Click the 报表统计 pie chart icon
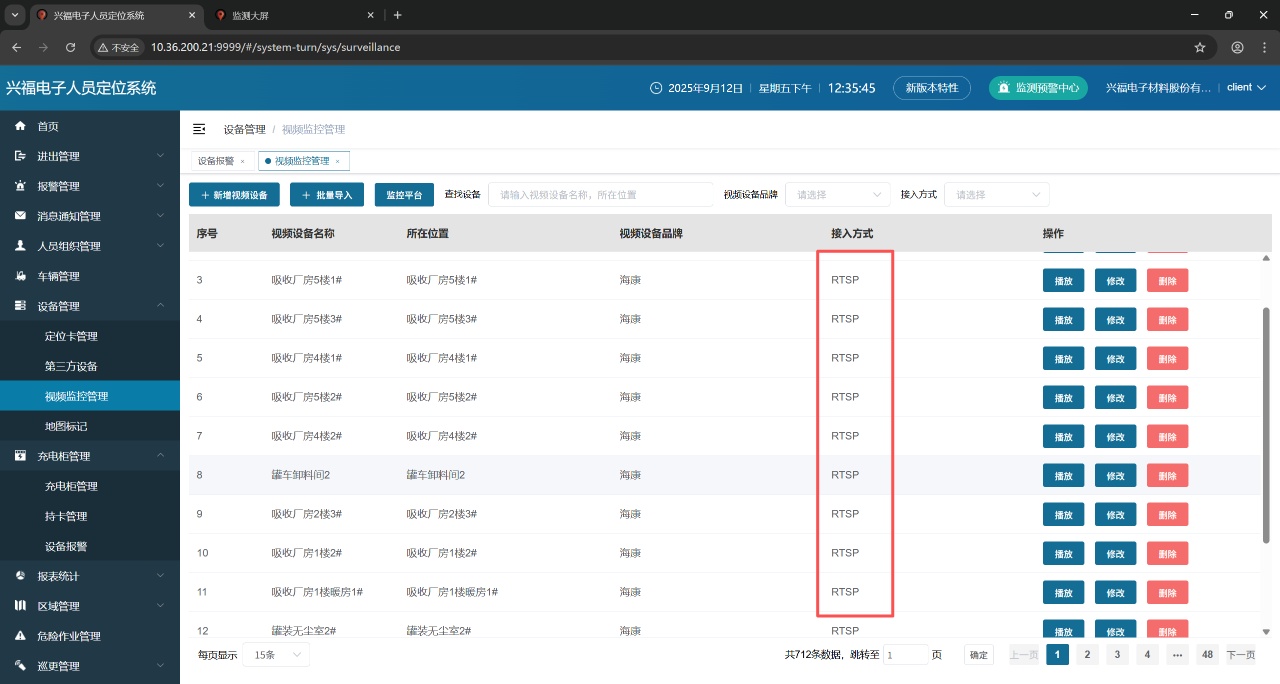This screenshot has width=1280, height=684. pyautogui.click(x=20, y=576)
